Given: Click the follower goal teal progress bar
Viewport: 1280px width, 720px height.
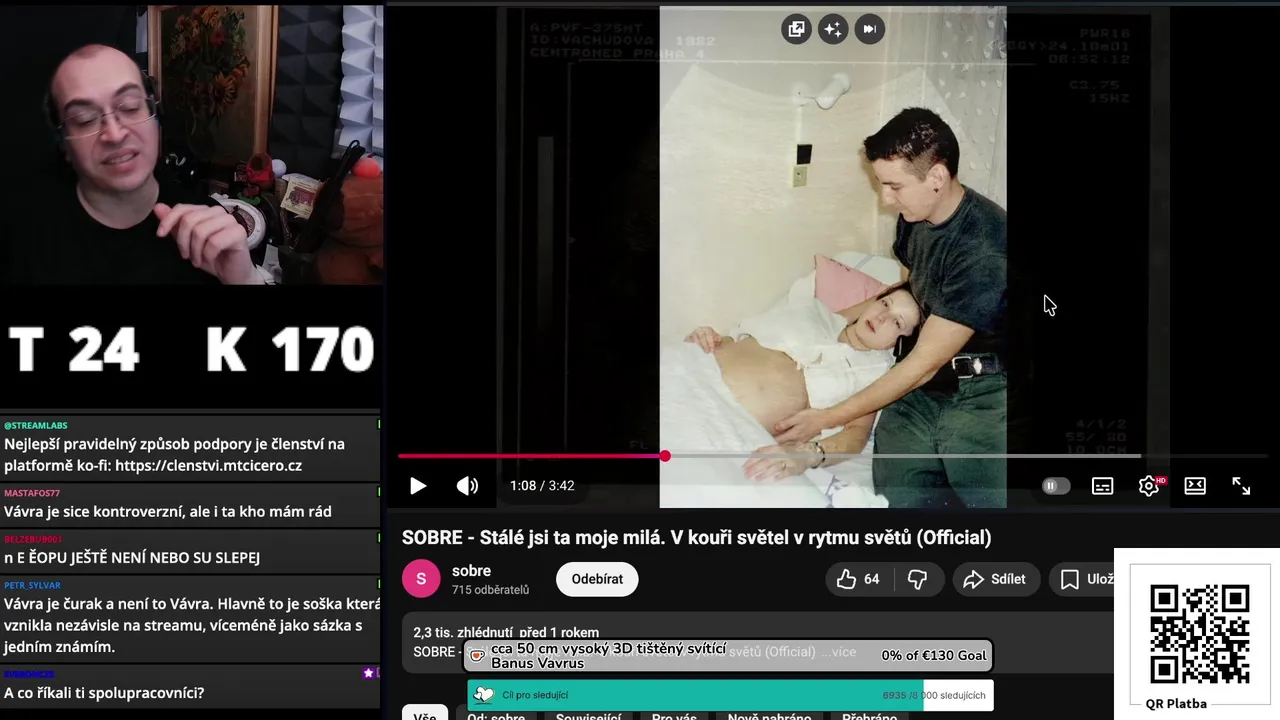Looking at the screenshot, I should [x=695, y=695].
